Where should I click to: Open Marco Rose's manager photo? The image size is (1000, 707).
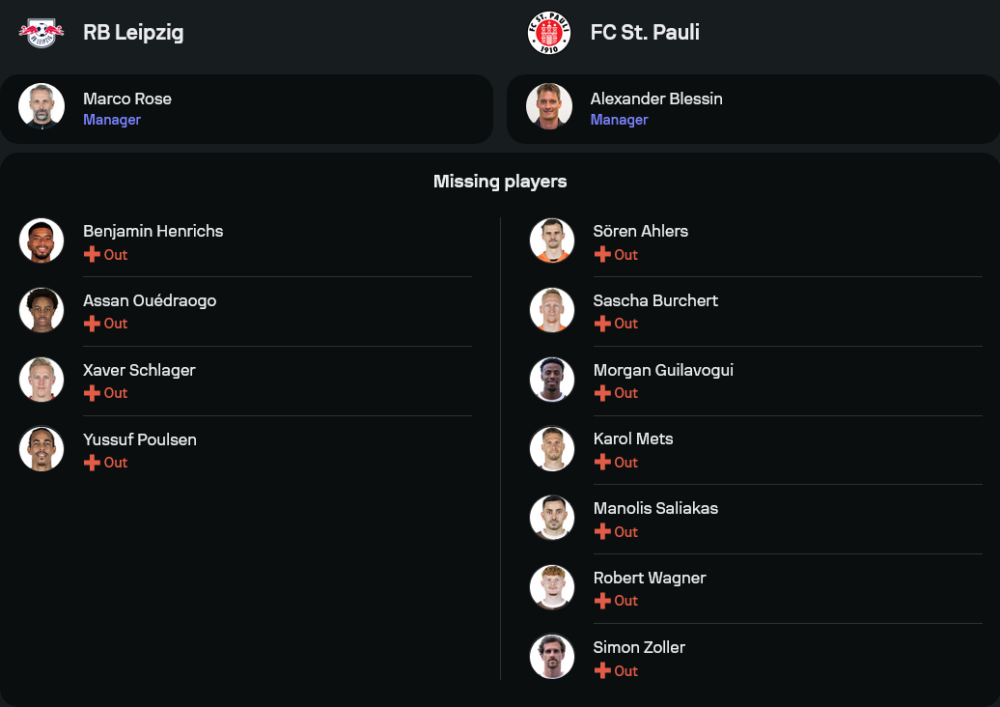pos(41,106)
